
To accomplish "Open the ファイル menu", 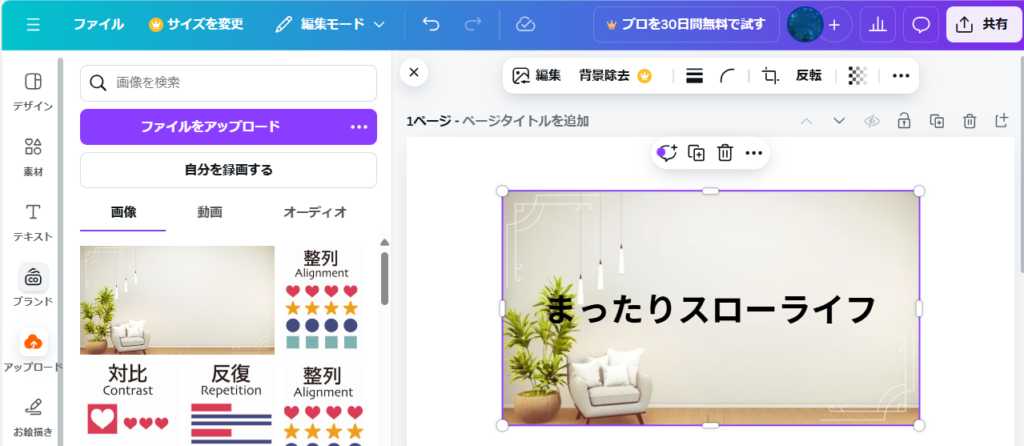I will [x=99, y=25].
